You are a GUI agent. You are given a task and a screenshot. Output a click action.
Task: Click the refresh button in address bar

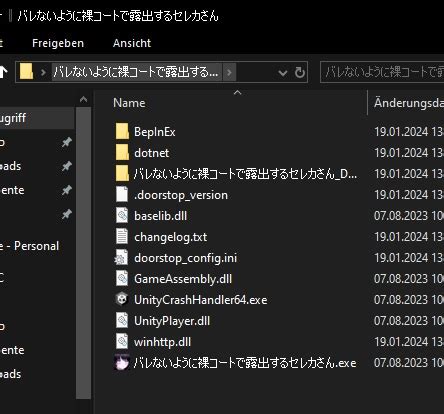coord(300,72)
